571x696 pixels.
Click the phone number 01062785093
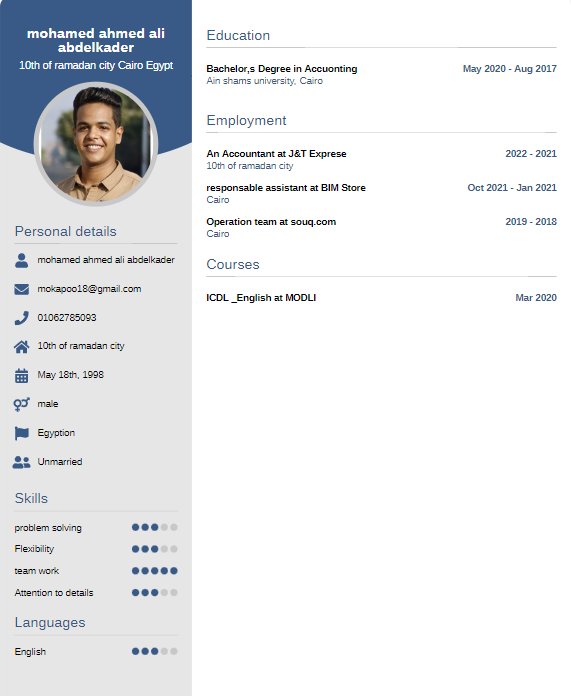[x=67, y=318]
